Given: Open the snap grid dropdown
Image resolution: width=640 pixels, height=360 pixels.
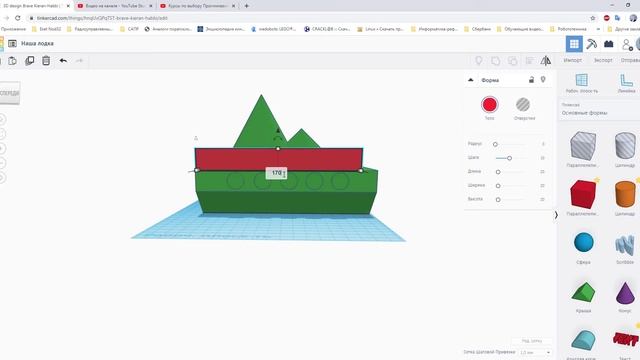Looking at the screenshot, I should (x=535, y=352).
